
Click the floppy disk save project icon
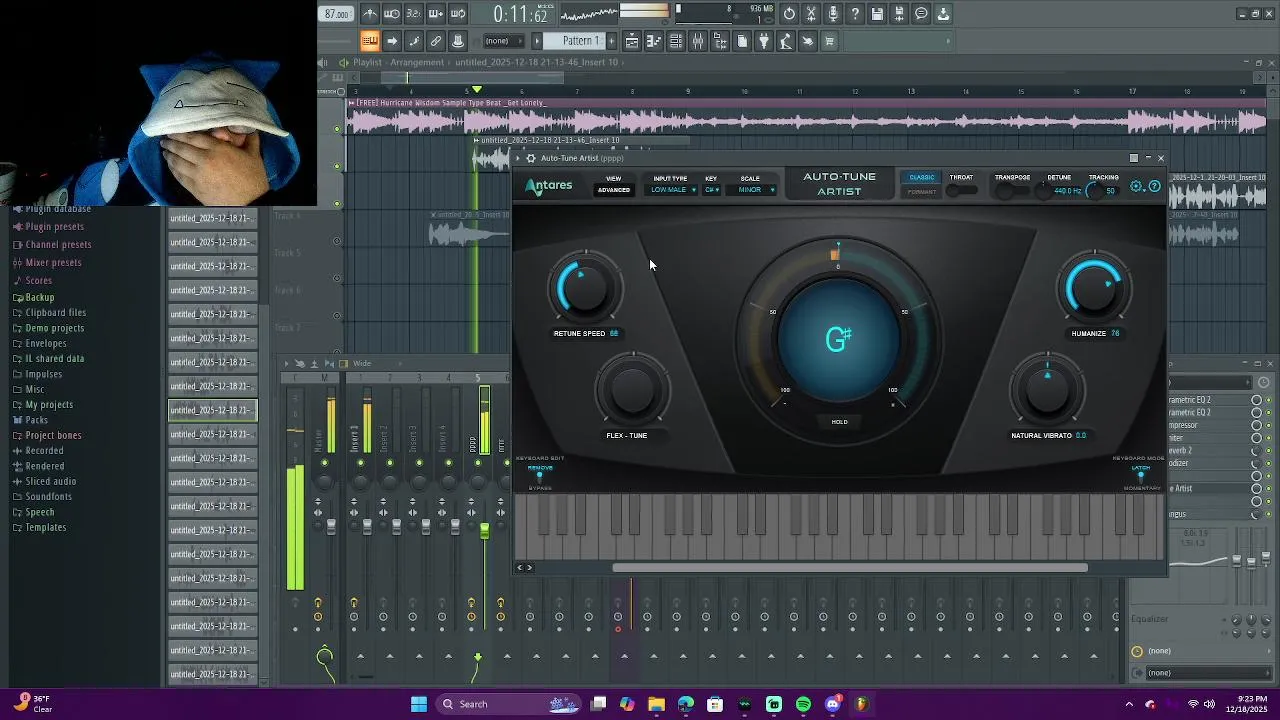(877, 14)
